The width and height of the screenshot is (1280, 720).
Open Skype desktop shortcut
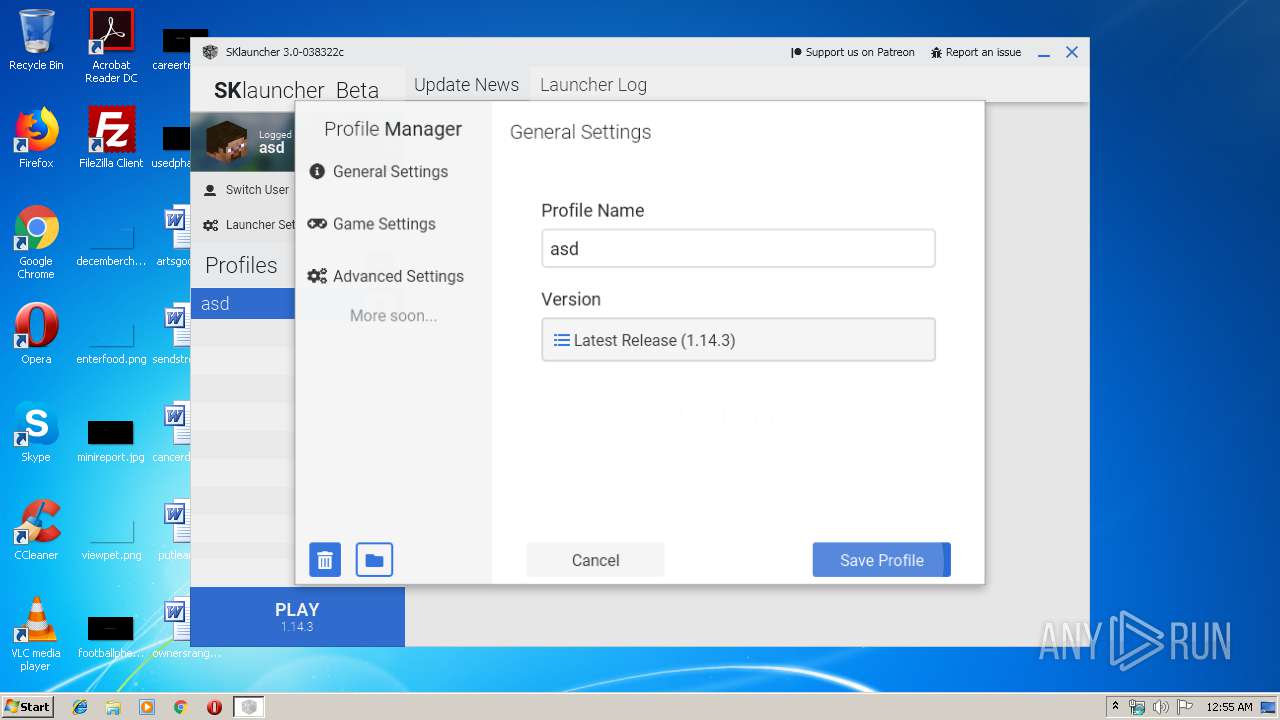36,432
